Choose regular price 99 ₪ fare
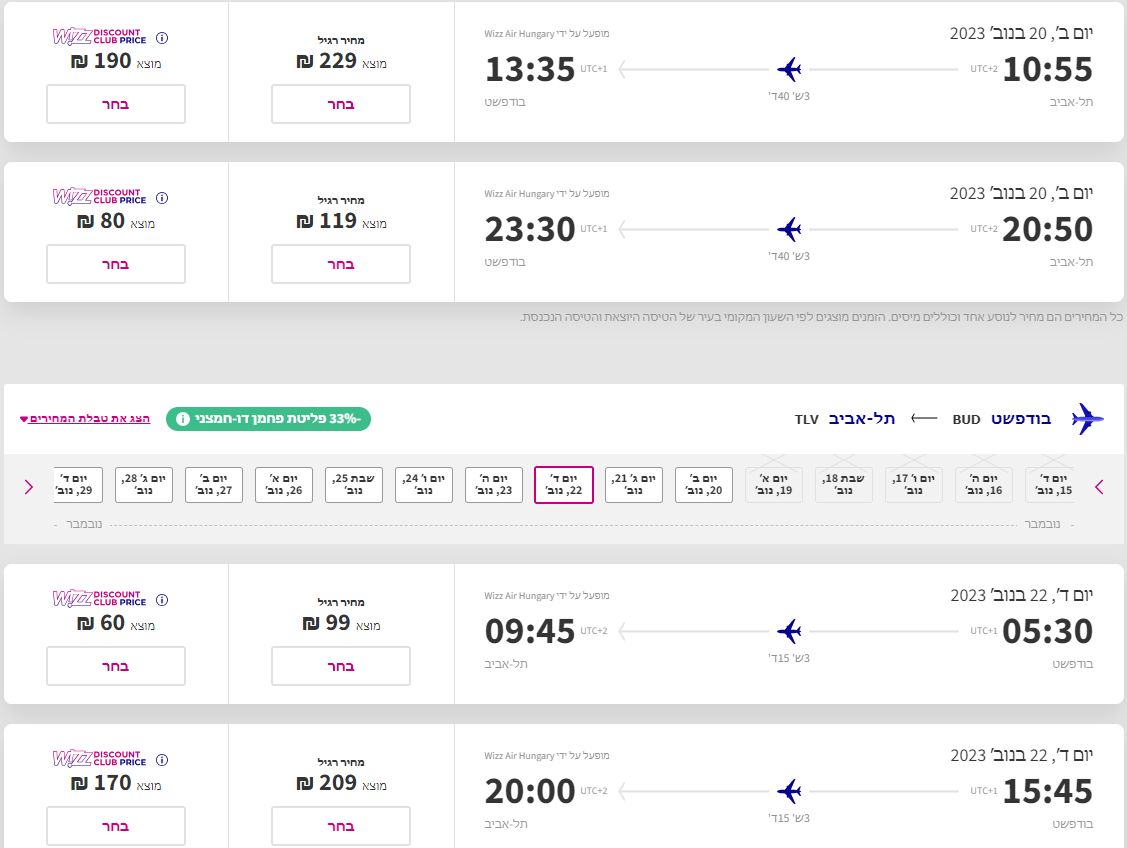The width and height of the screenshot is (1127, 848). 341,666
